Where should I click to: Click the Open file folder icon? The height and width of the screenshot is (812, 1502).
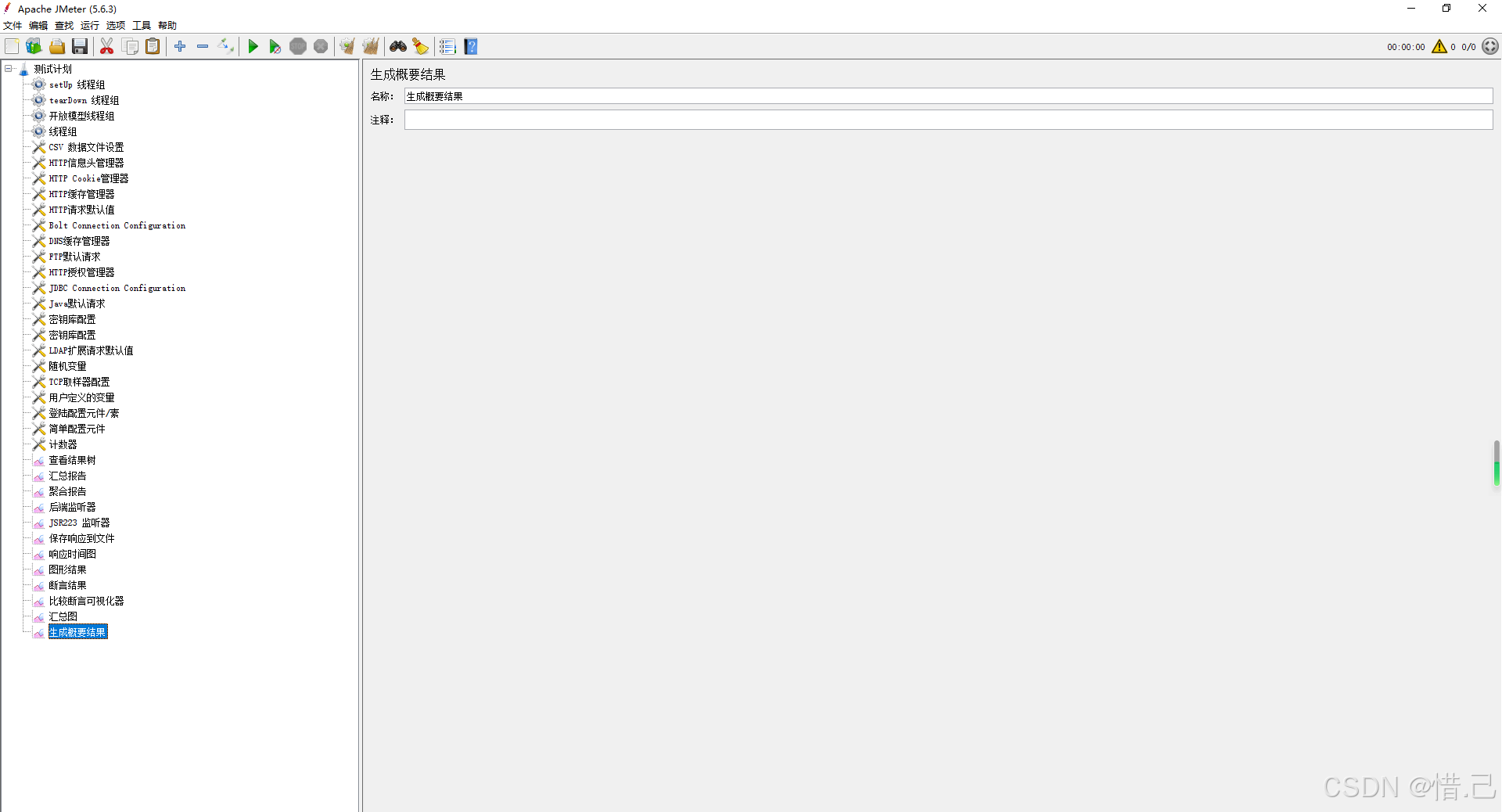pos(57,47)
